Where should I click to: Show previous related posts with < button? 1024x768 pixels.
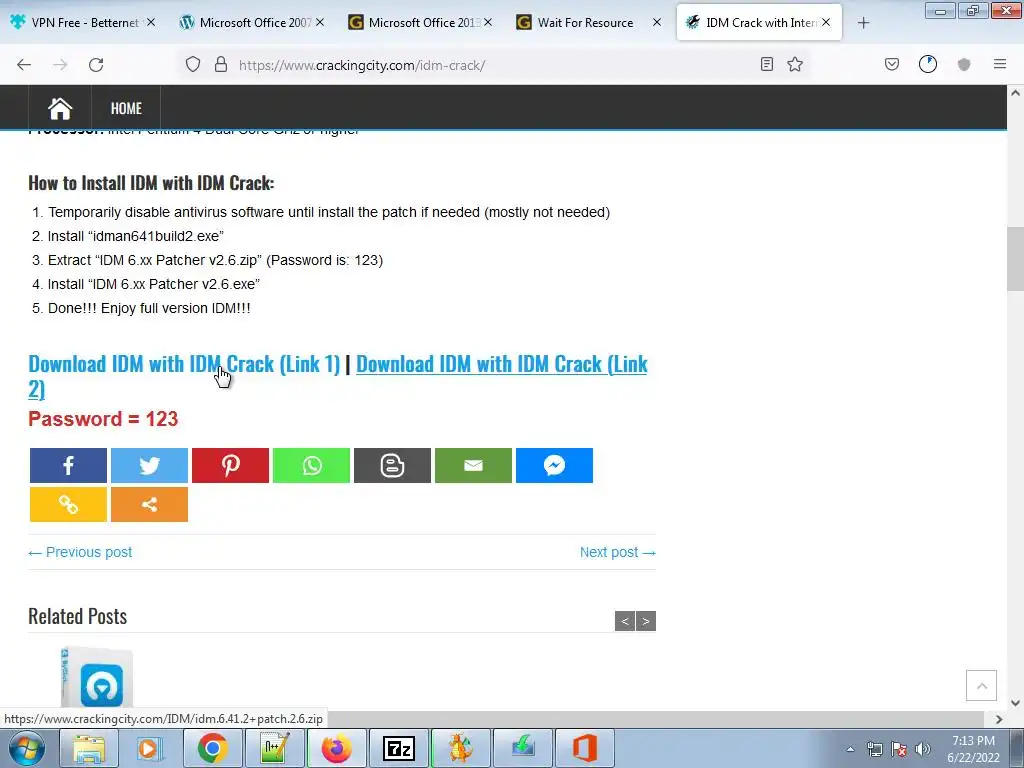pyautogui.click(x=624, y=621)
